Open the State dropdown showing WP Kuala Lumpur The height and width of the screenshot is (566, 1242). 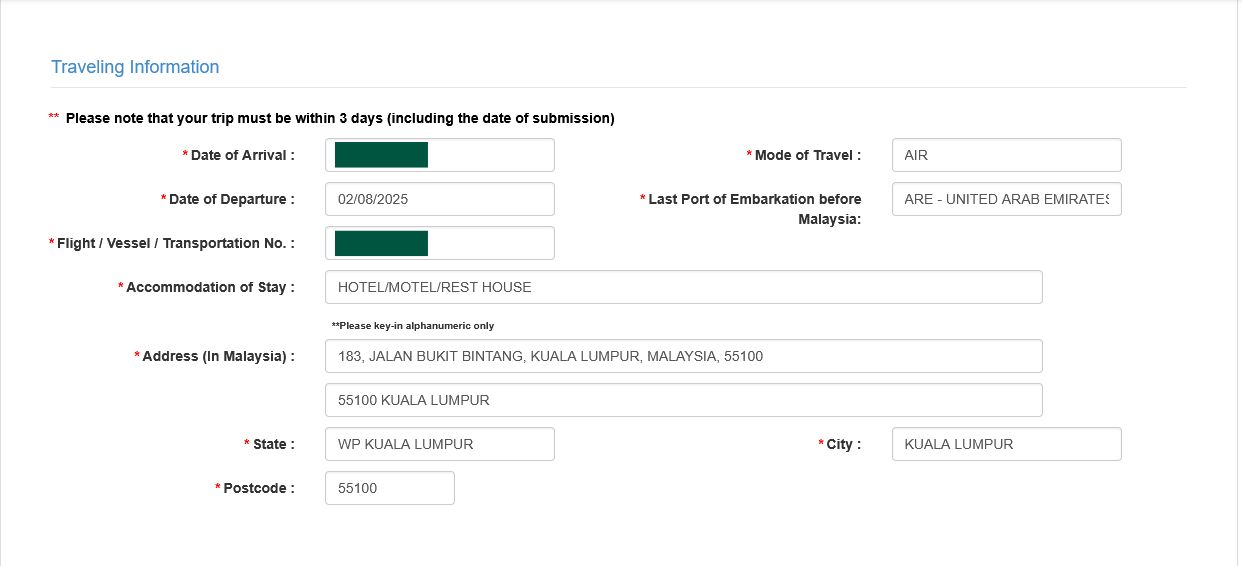pyautogui.click(x=440, y=444)
